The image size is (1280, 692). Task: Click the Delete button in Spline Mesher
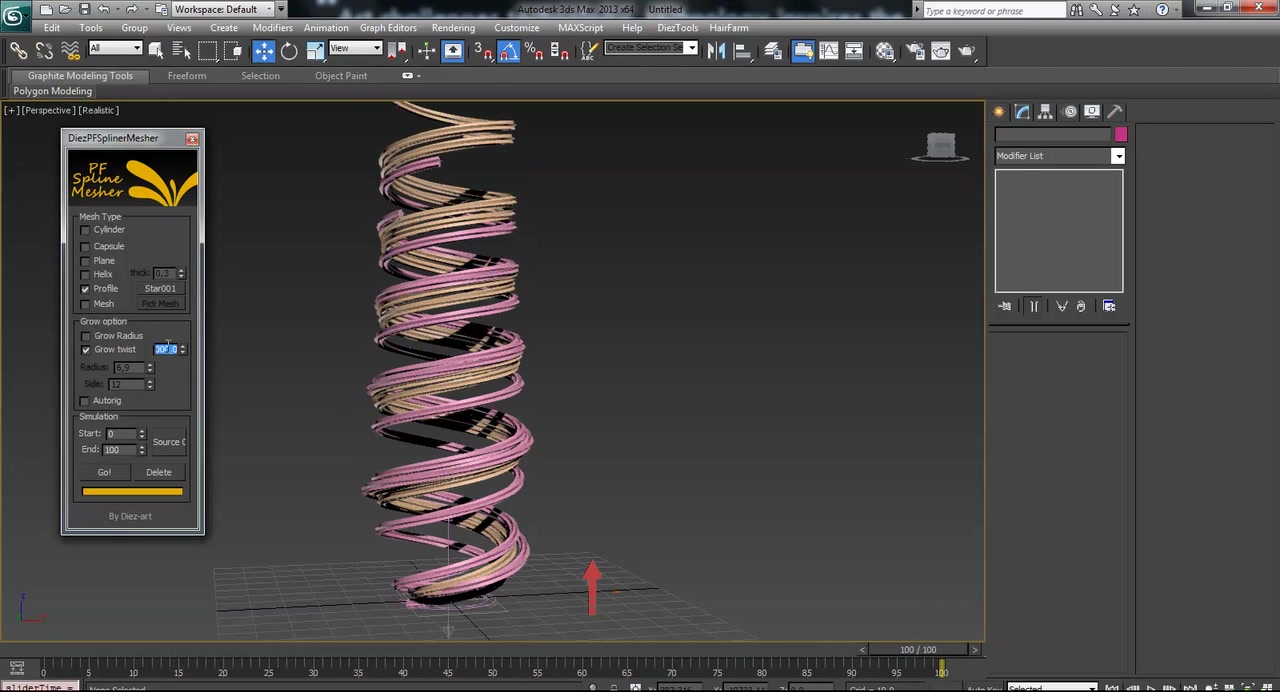pyautogui.click(x=159, y=472)
